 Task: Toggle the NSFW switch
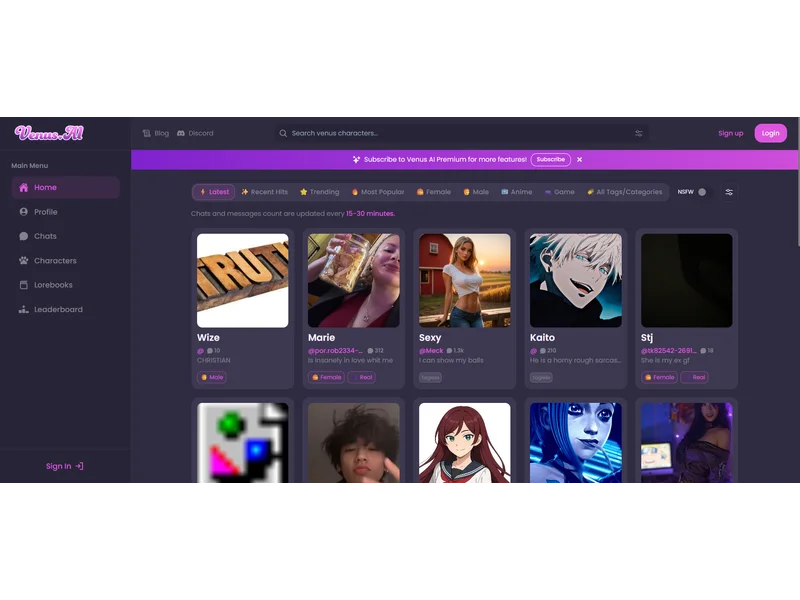pyautogui.click(x=700, y=191)
